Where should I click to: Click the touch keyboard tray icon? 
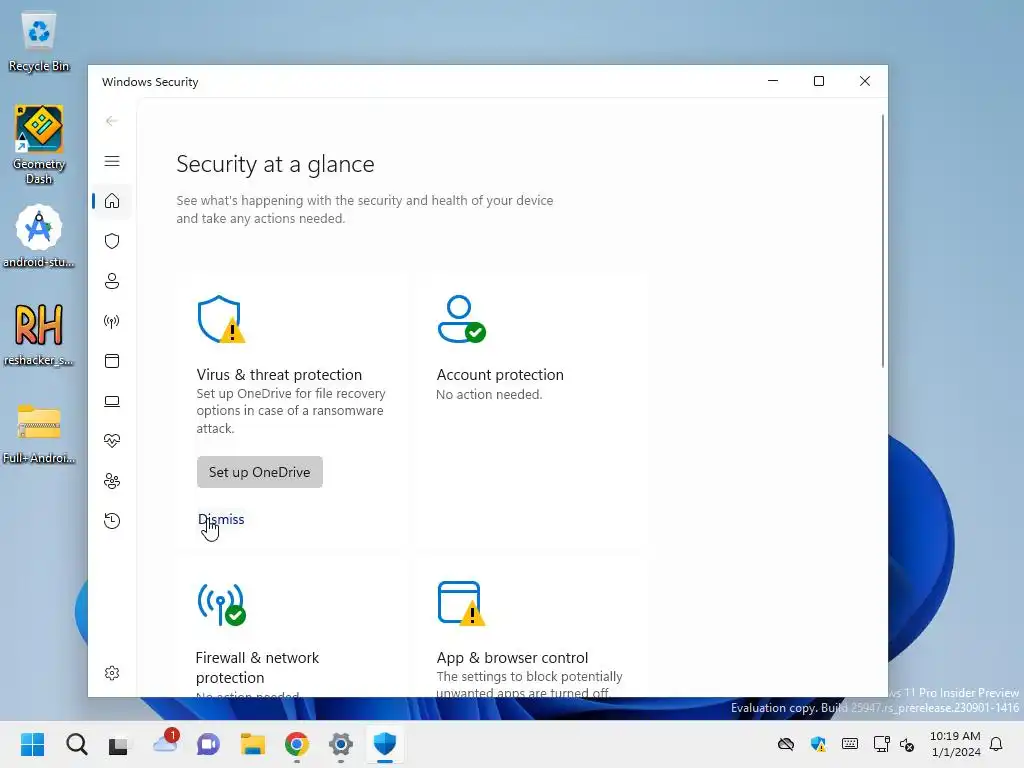850,743
